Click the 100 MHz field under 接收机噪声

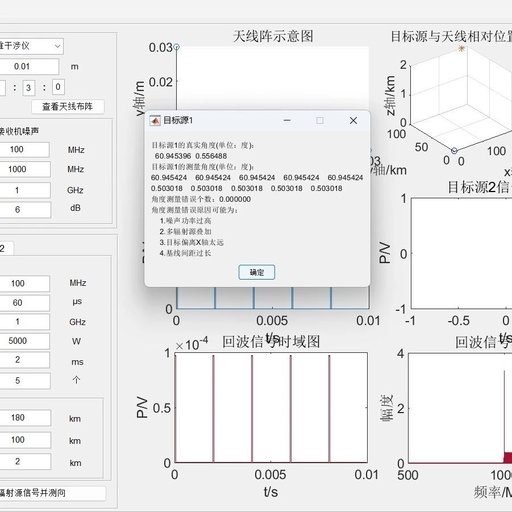(24, 149)
